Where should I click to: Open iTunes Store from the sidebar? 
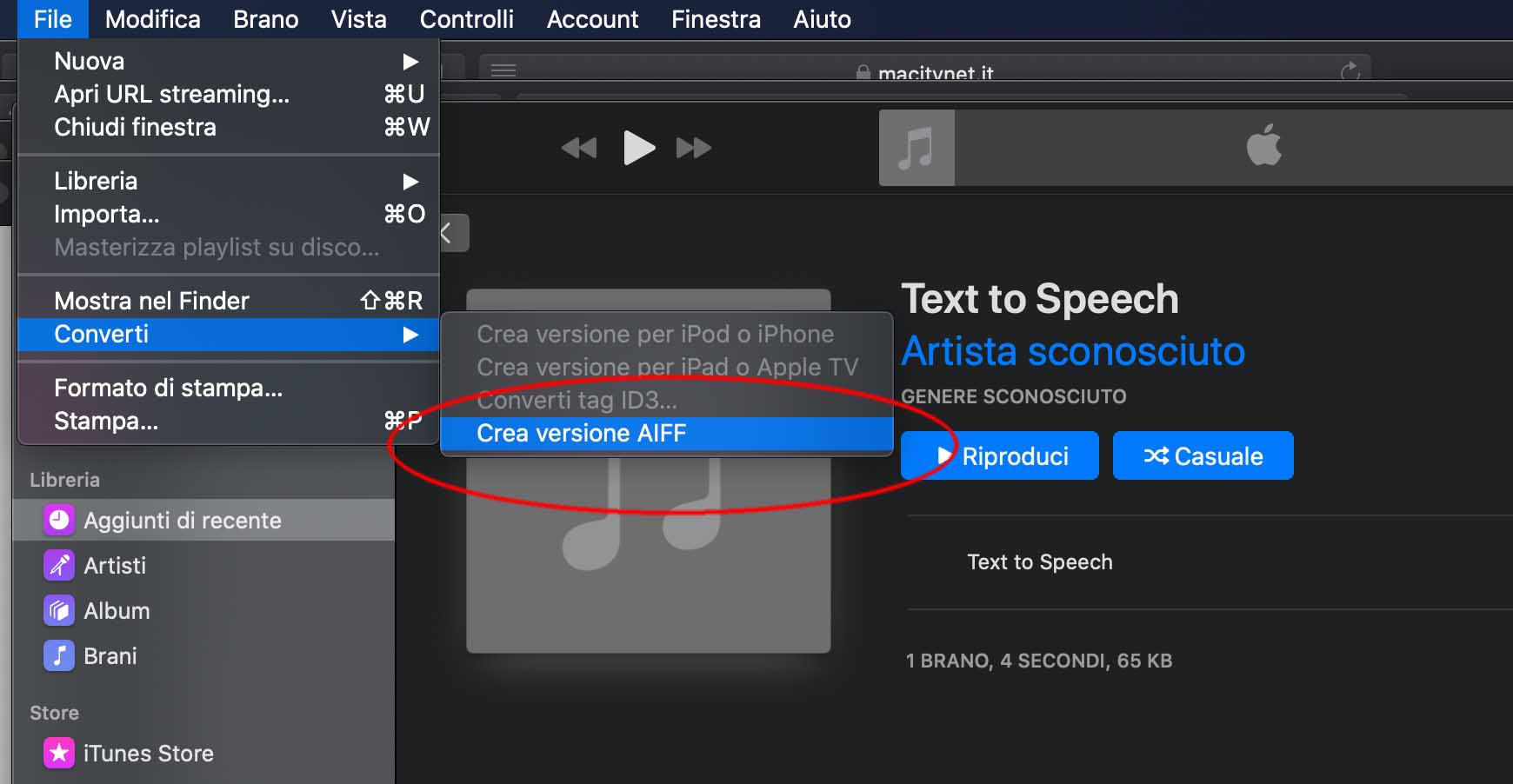click(204, 753)
